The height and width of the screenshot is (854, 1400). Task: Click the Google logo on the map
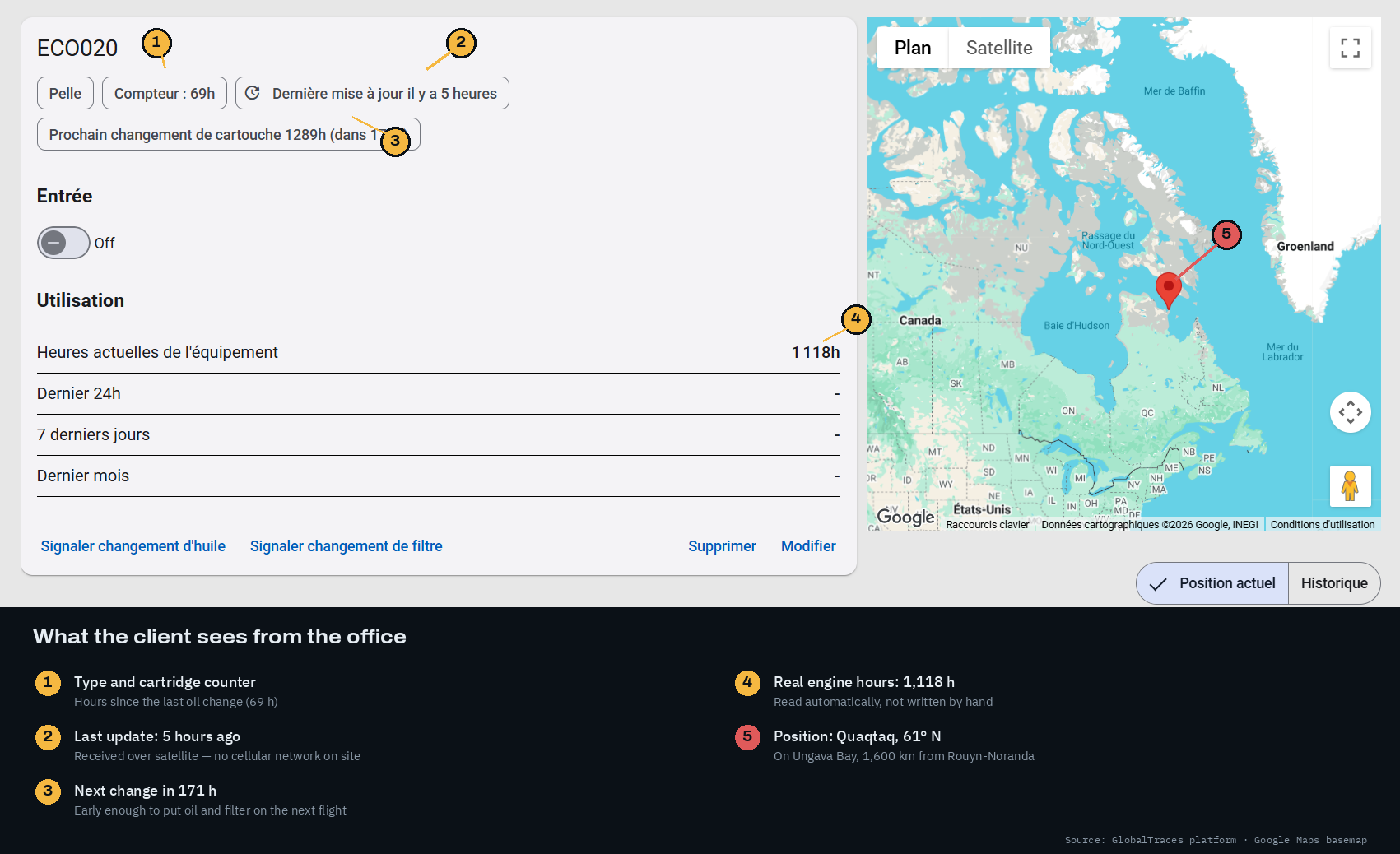[905, 517]
